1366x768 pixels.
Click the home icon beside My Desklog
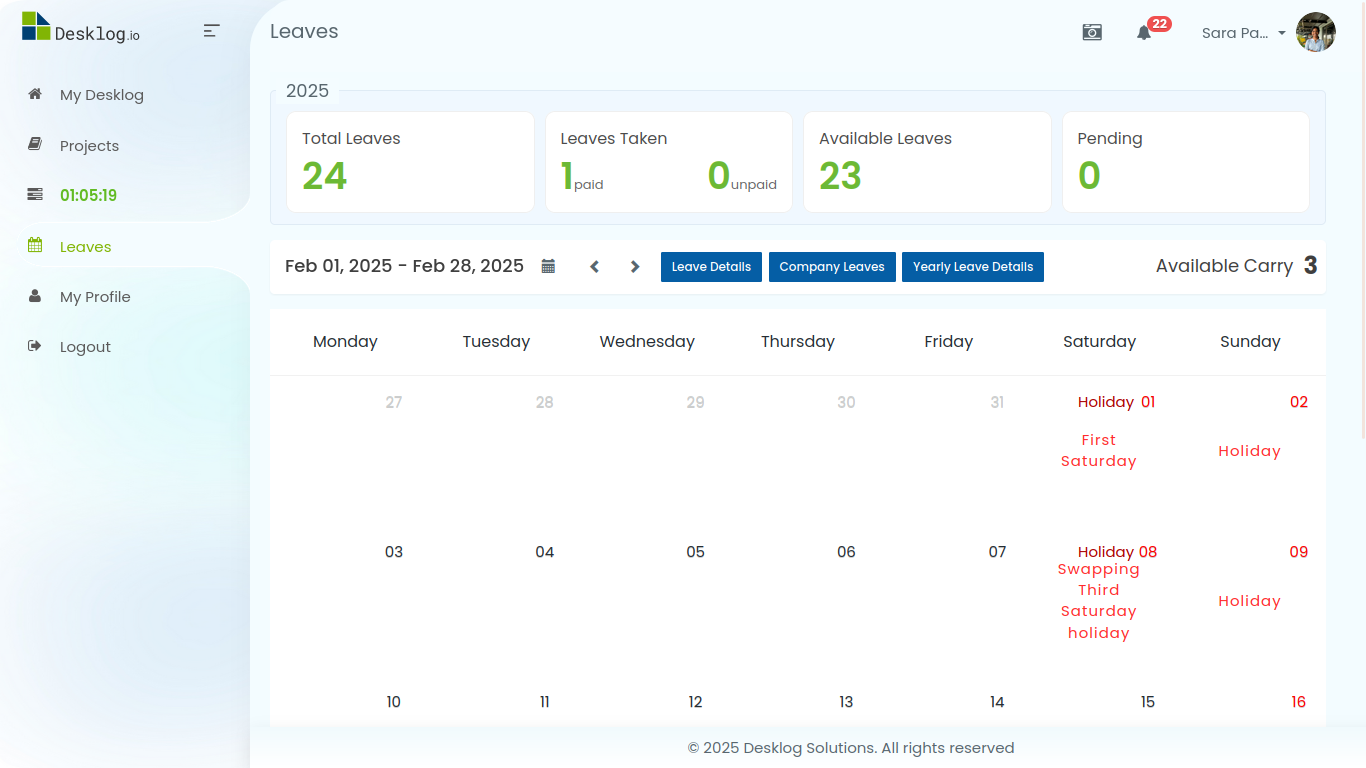click(x=35, y=94)
